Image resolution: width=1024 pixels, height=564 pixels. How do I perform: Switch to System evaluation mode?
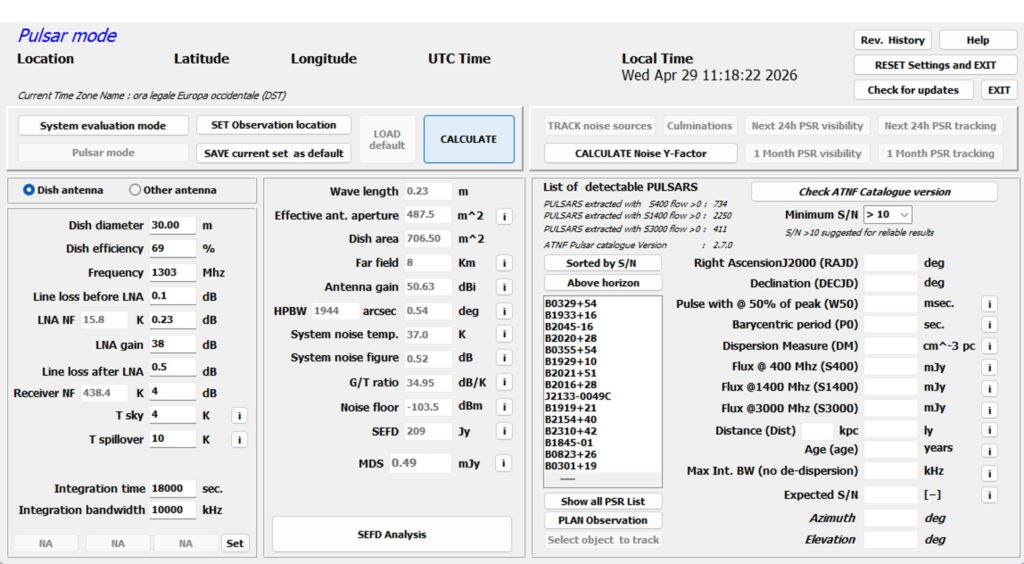click(103, 125)
